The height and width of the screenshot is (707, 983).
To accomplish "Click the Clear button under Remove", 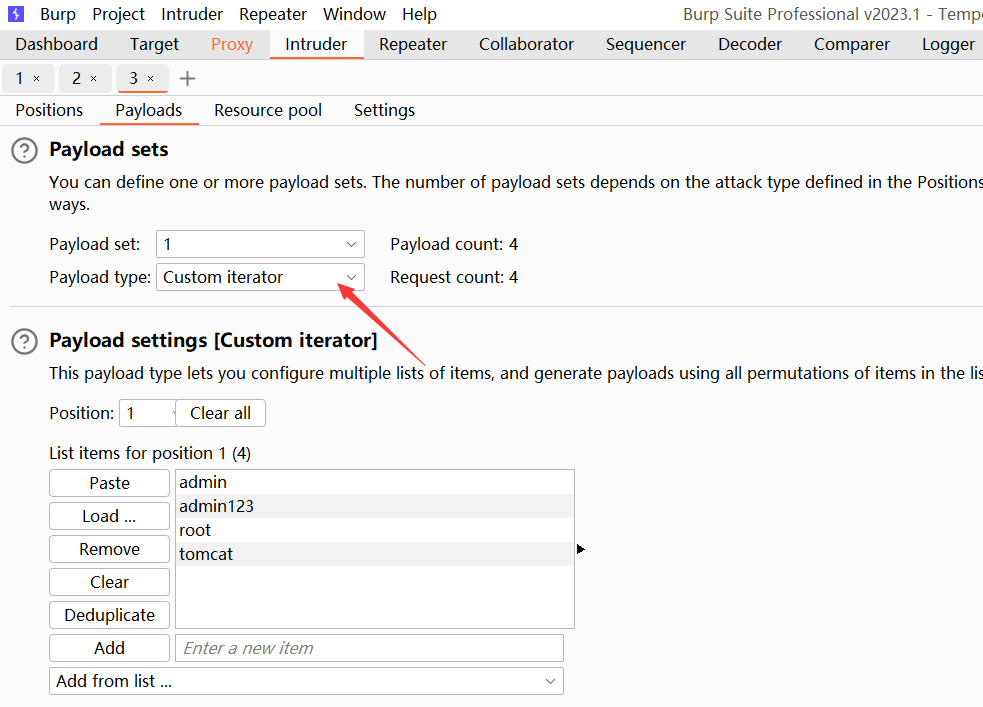I will [110, 582].
